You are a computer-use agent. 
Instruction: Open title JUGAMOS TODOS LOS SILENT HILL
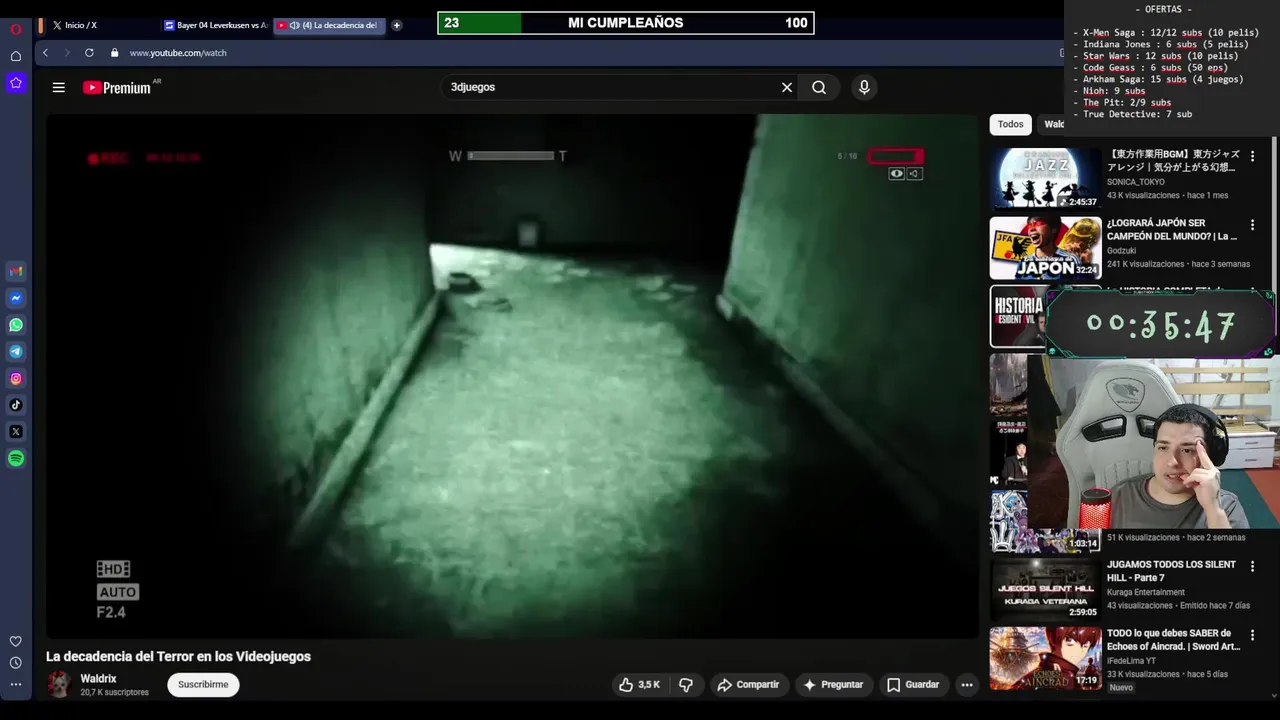pyautogui.click(x=1171, y=571)
